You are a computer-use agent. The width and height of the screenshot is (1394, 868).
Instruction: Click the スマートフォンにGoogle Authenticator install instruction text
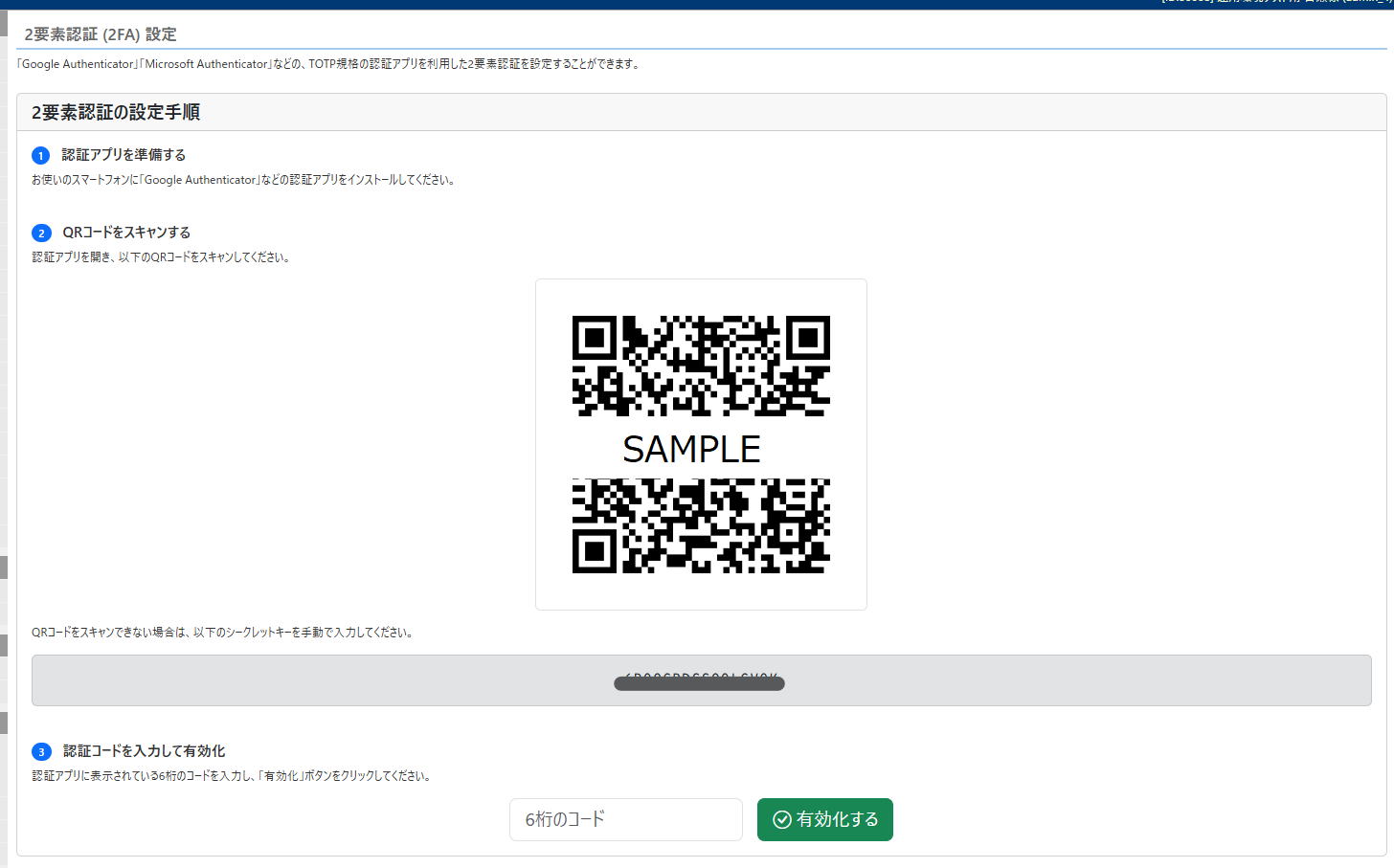click(x=244, y=180)
